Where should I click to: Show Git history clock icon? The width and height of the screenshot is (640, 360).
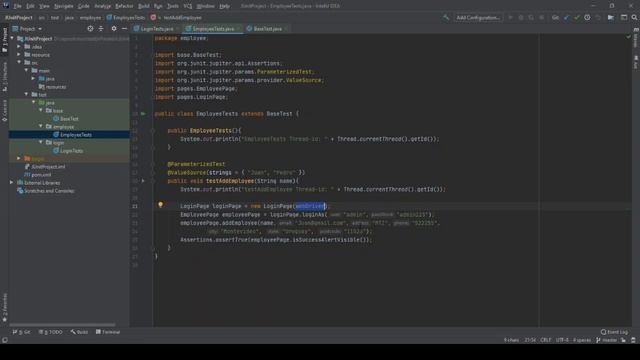pyautogui.click(x=587, y=18)
